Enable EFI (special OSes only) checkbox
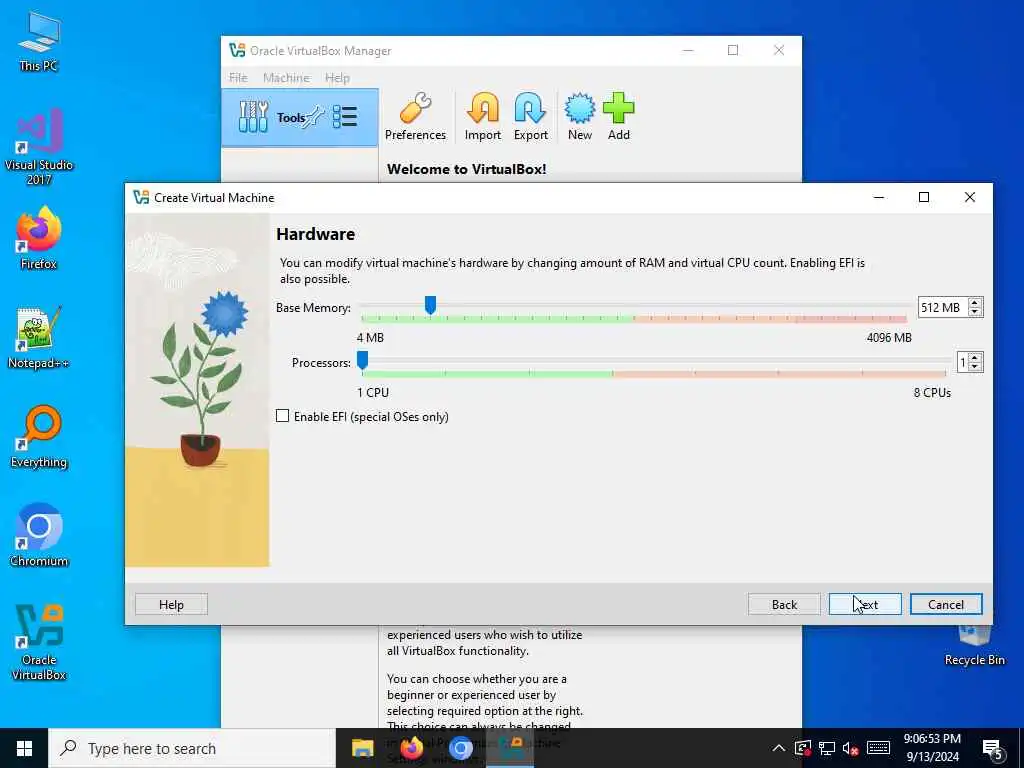Screen dimensions: 1024x768 point(282,416)
